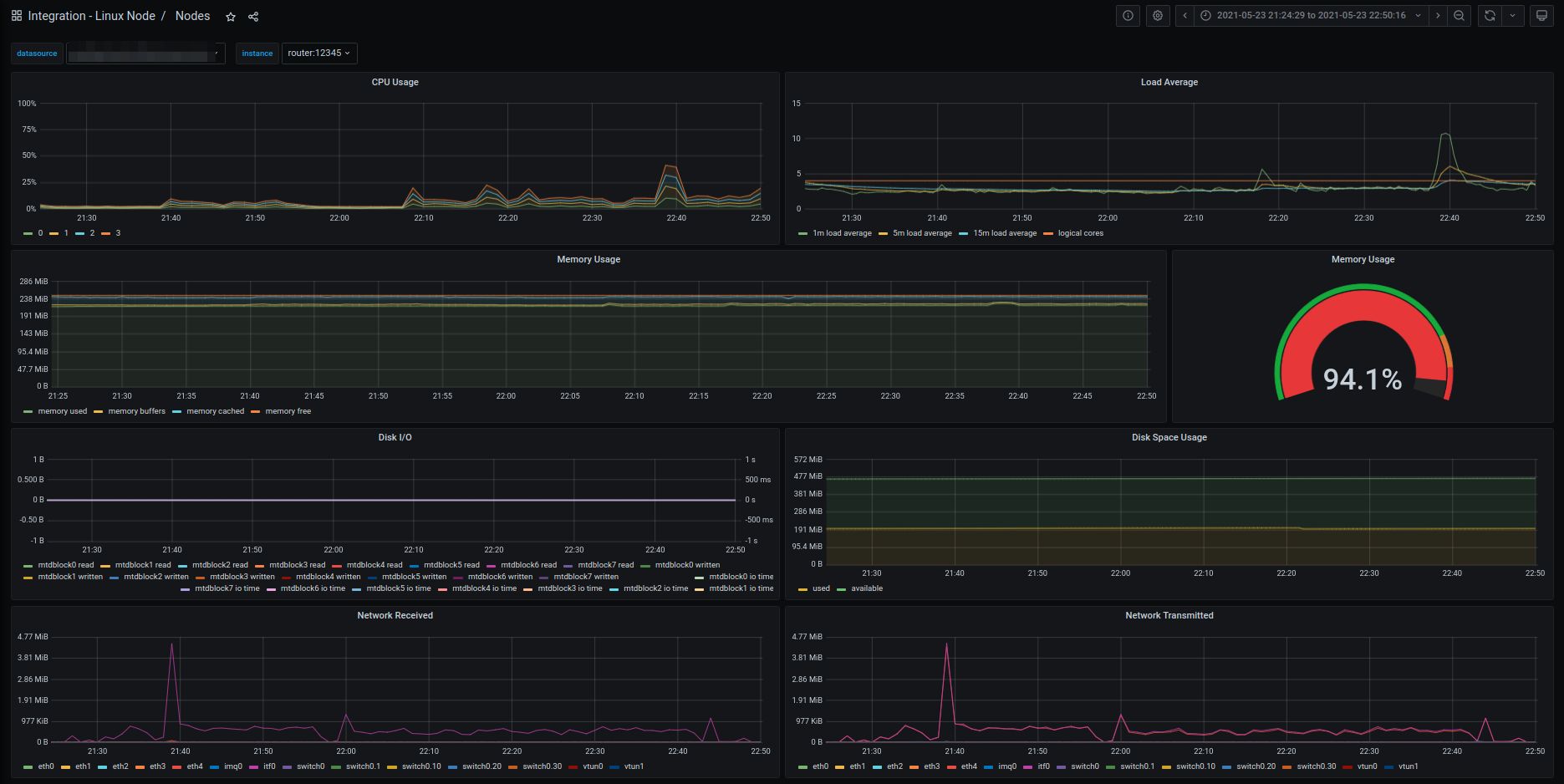The height and width of the screenshot is (784, 1564).
Task: Open dashboard info icon
Action: [1128, 16]
